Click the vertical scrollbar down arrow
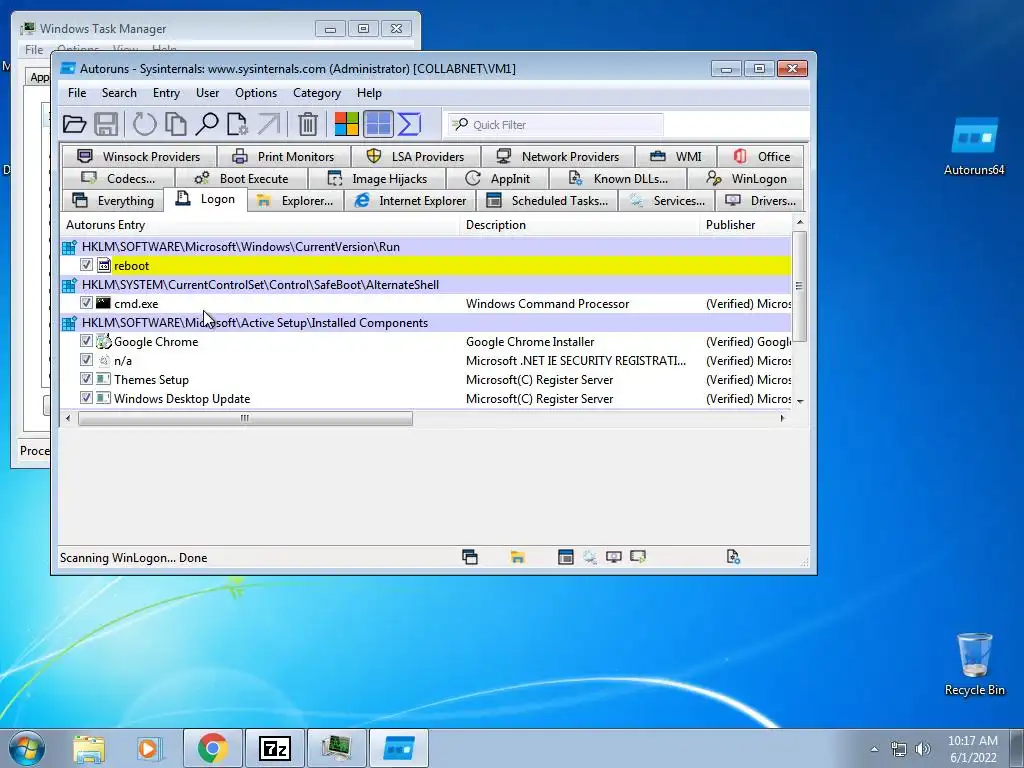 tap(800, 401)
